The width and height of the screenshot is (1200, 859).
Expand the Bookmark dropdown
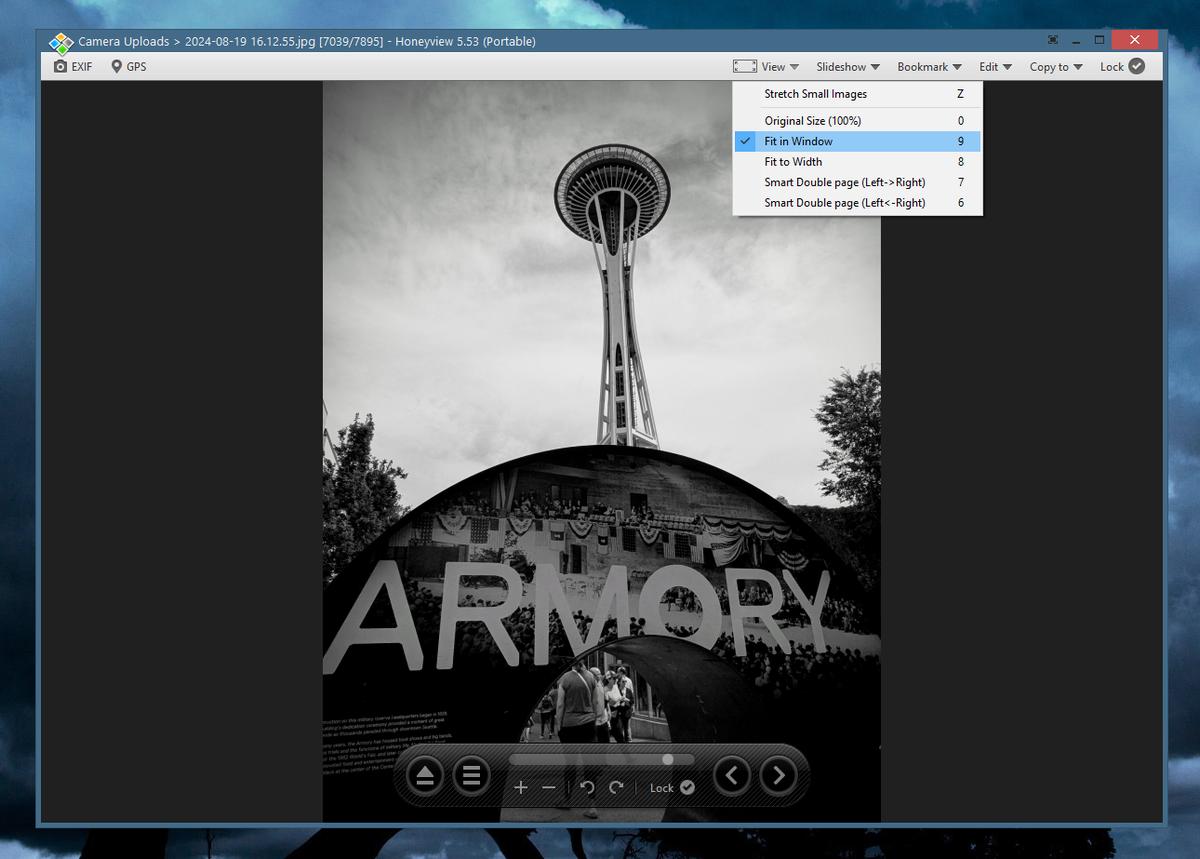coord(929,67)
